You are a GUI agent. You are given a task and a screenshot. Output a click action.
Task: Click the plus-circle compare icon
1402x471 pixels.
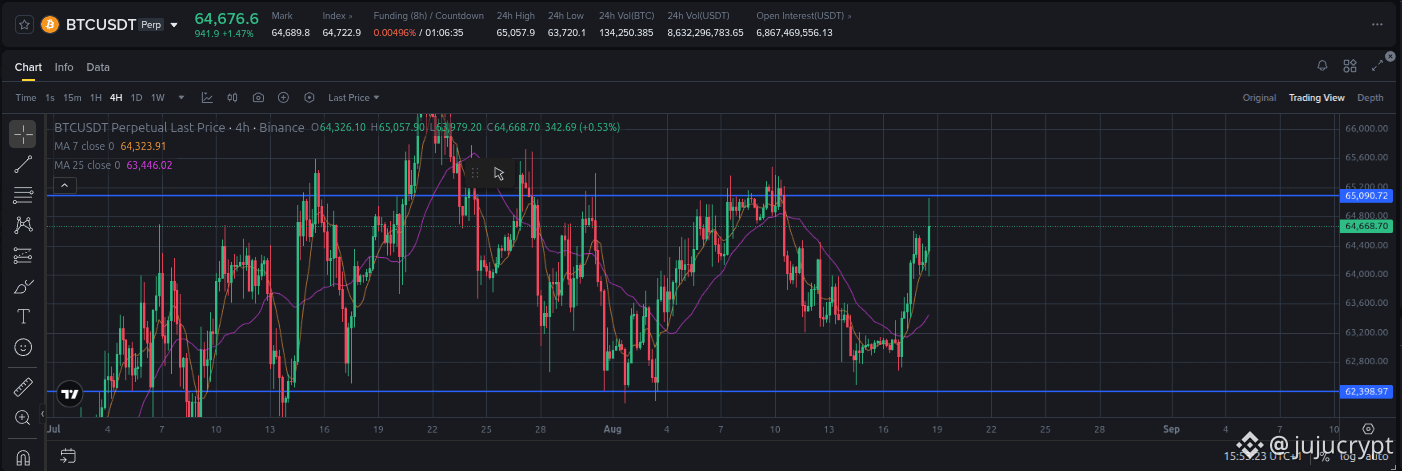284,97
